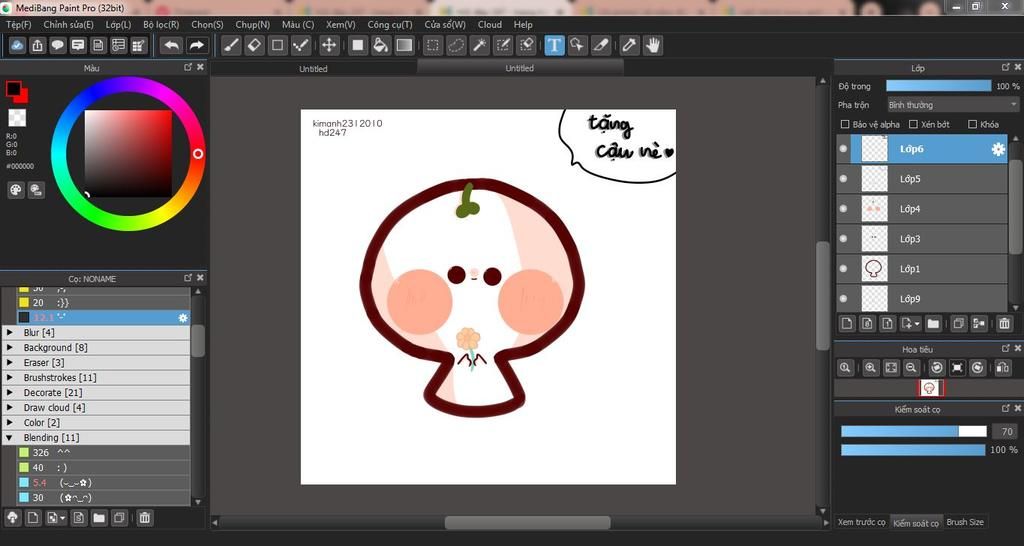Expand the Decorate [21] brush group
1024x546 pixels.
pyautogui.click(x=10, y=393)
